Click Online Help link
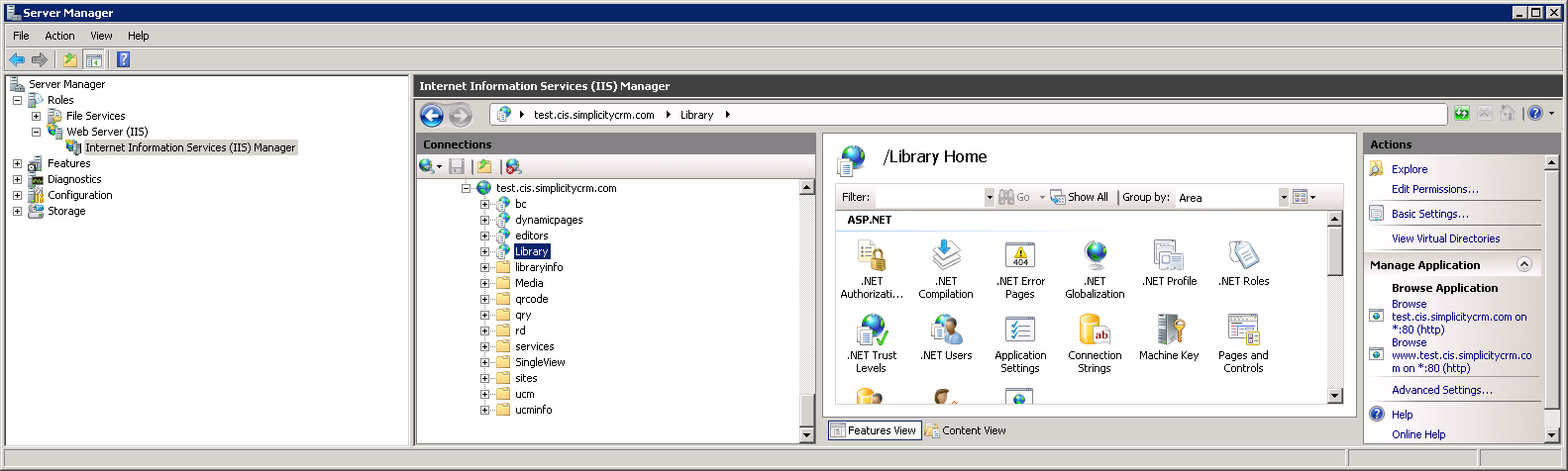1568x471 pixels. point(1418,434)
